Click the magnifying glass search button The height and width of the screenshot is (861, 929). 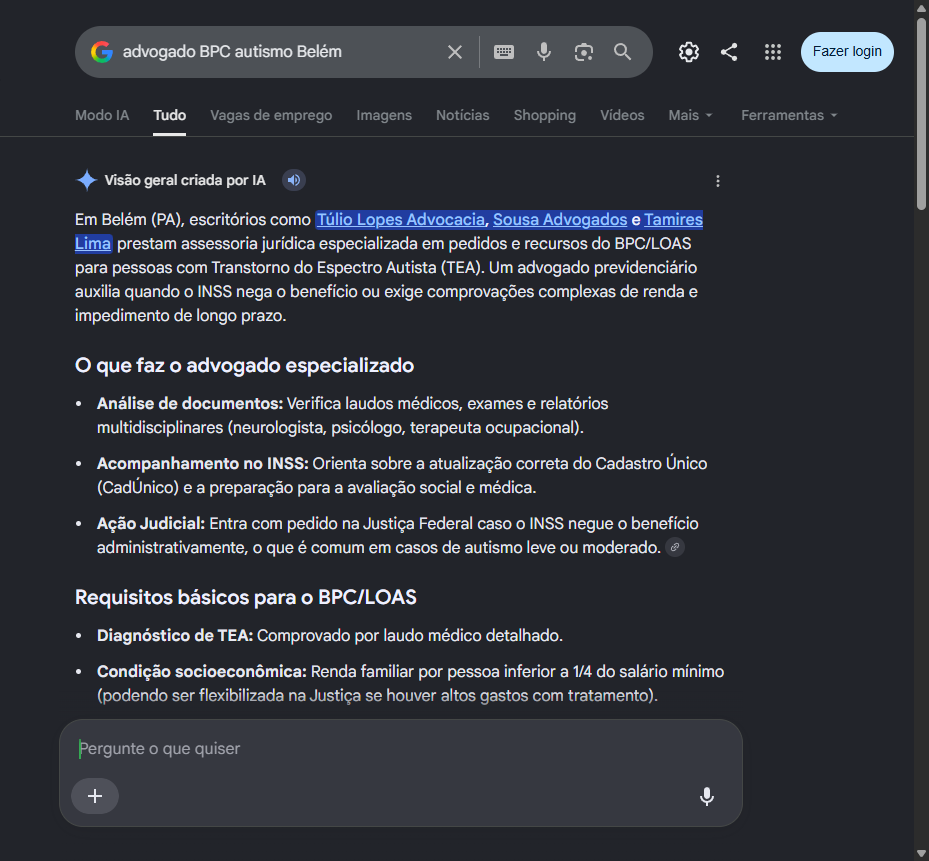(622, 52)
